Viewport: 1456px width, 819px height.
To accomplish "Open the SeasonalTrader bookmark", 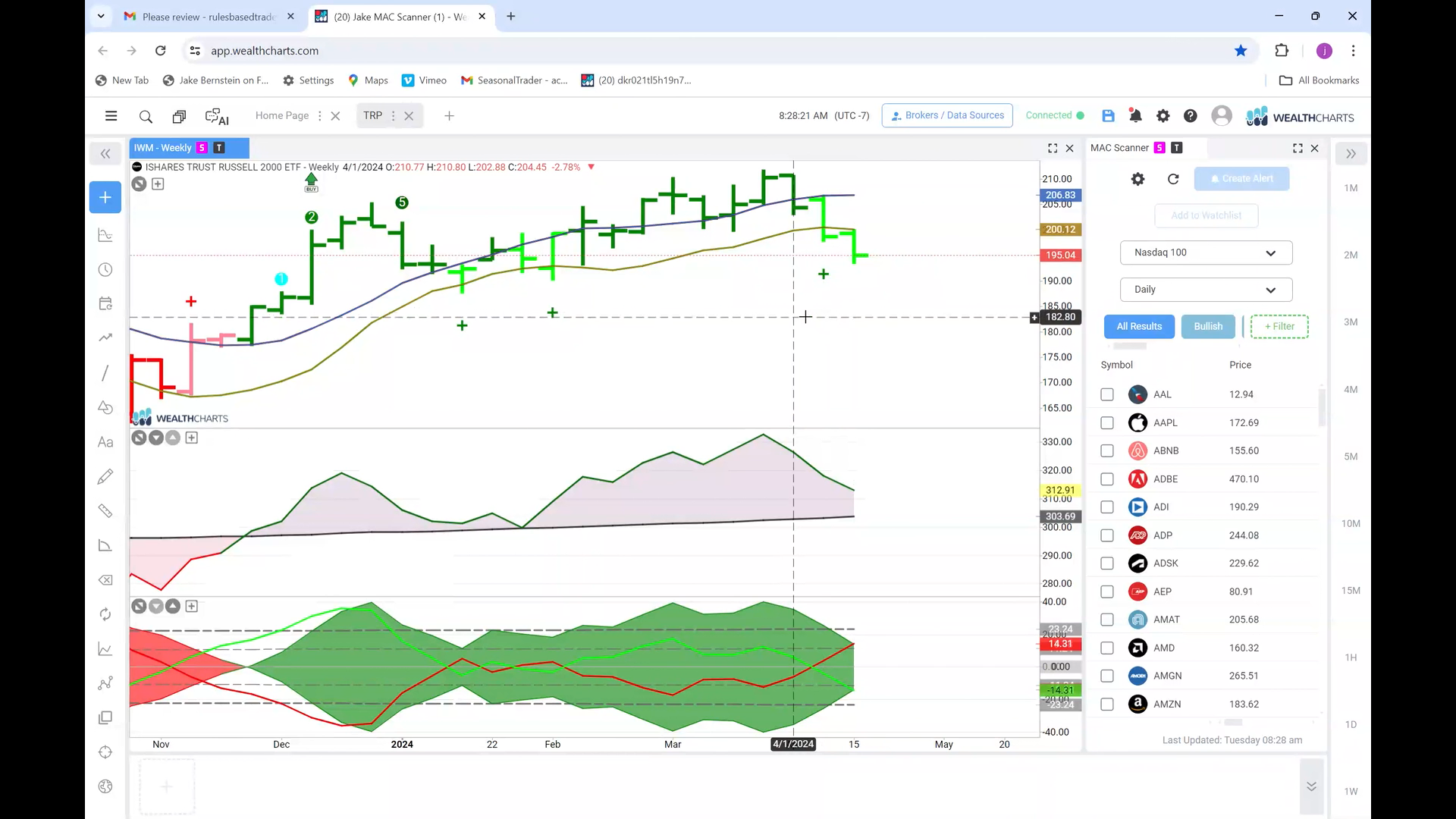I will tap(514, 80).
